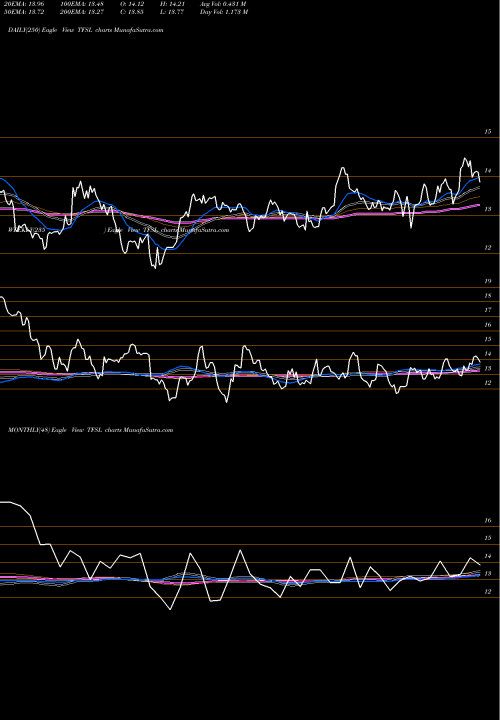Click the DAILY Eagle View TFSL chart title
This screenshot has width=500, height=720.
[x=86, y=30]
